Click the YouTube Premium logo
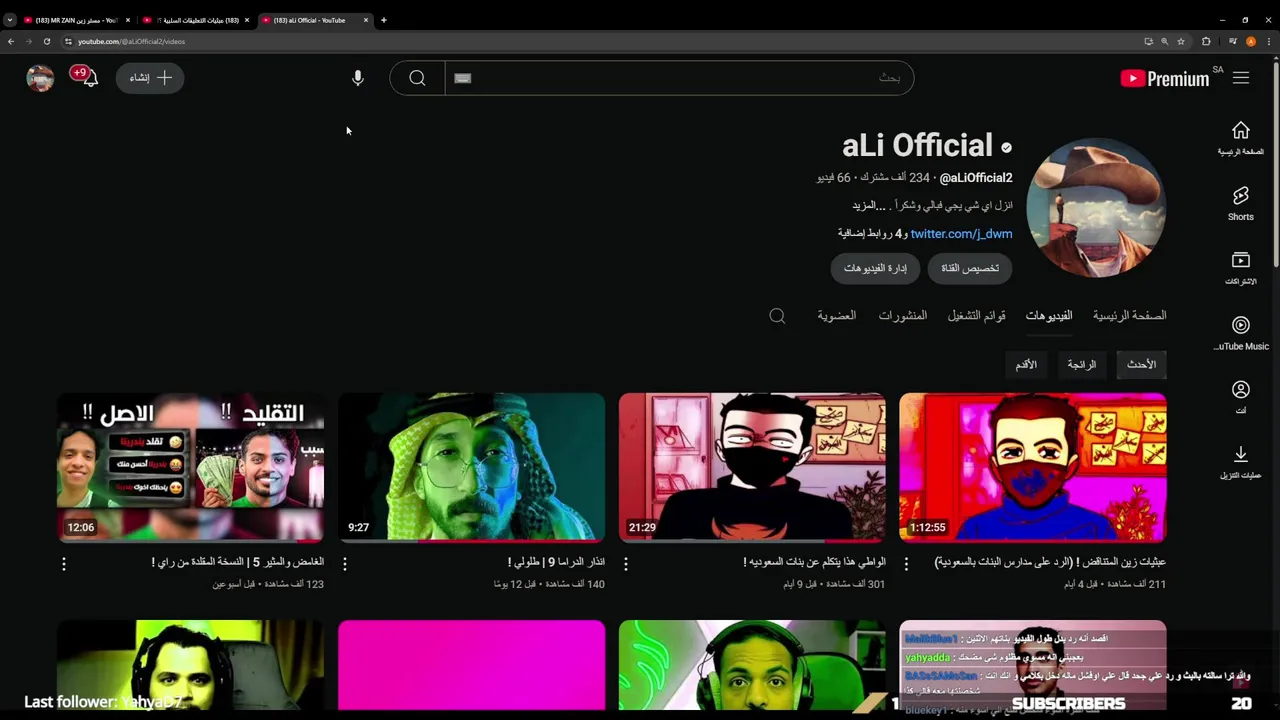The image size is (1280, 720). click(x=1165, y=78)
